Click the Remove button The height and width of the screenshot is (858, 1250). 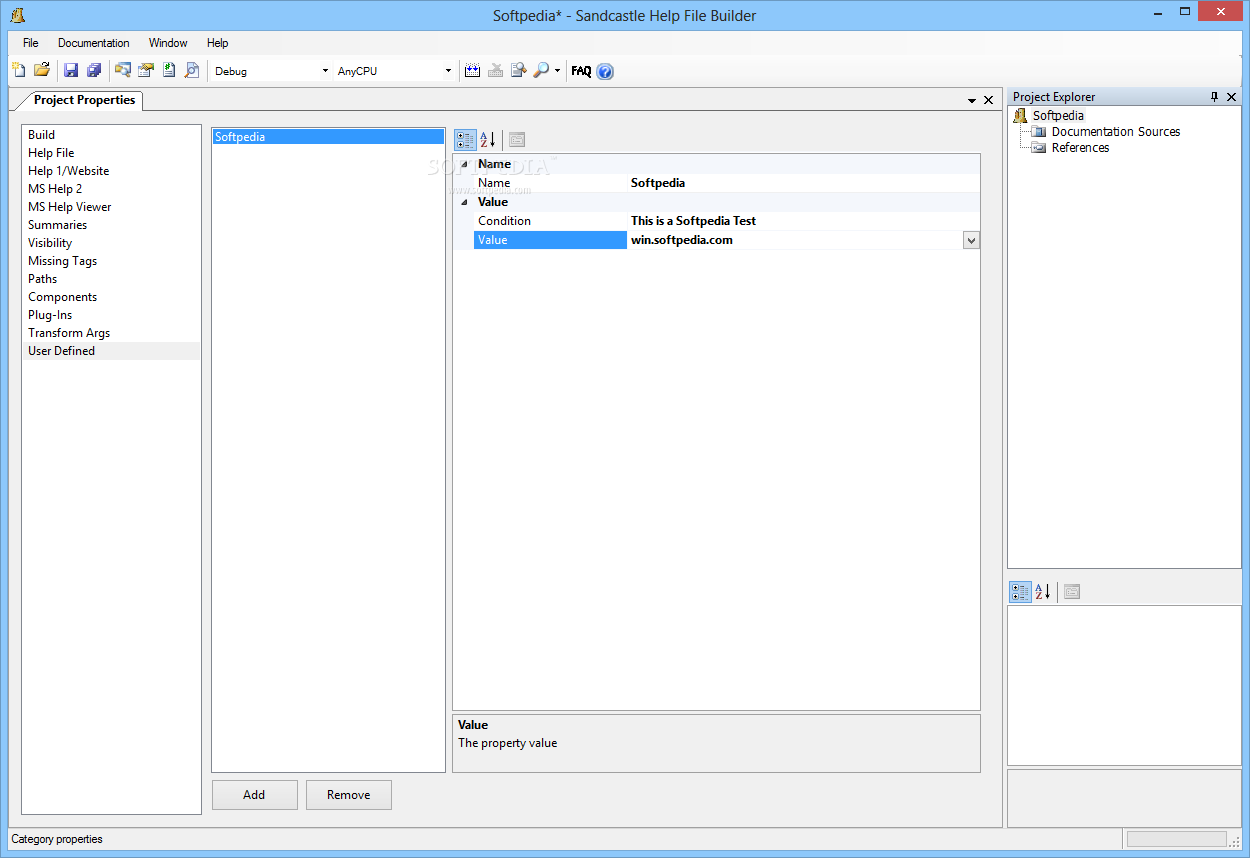pos(348,795)
